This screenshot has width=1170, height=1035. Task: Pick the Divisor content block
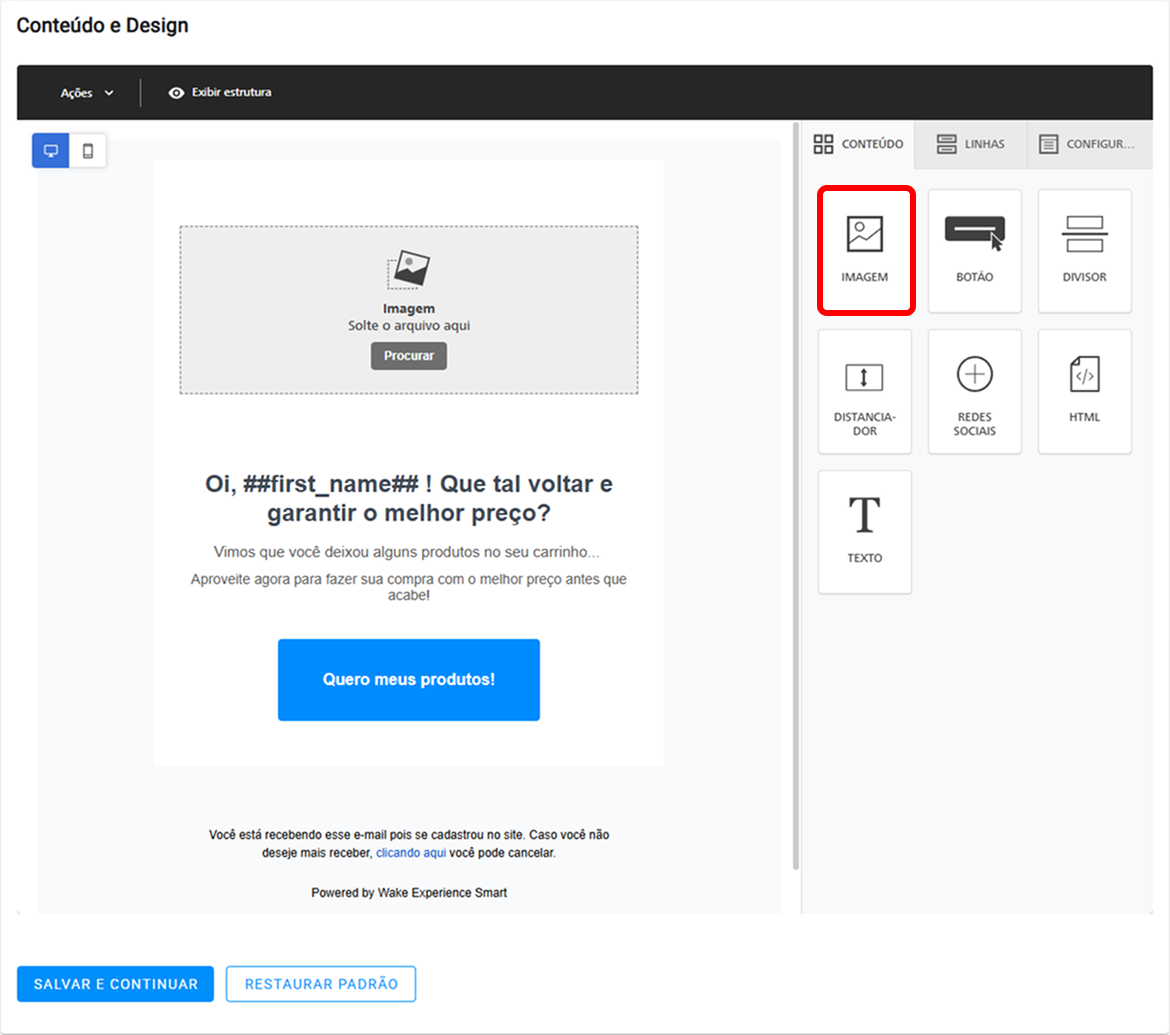tap(1084, 251)
